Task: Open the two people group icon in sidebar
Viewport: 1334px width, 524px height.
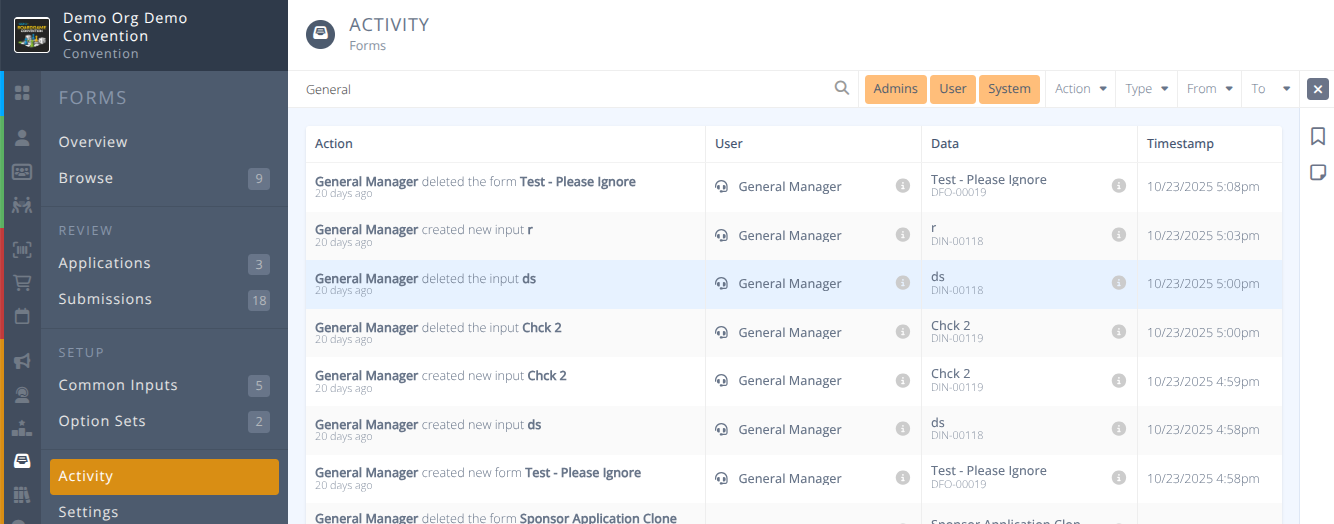Action: coord(22,205)
